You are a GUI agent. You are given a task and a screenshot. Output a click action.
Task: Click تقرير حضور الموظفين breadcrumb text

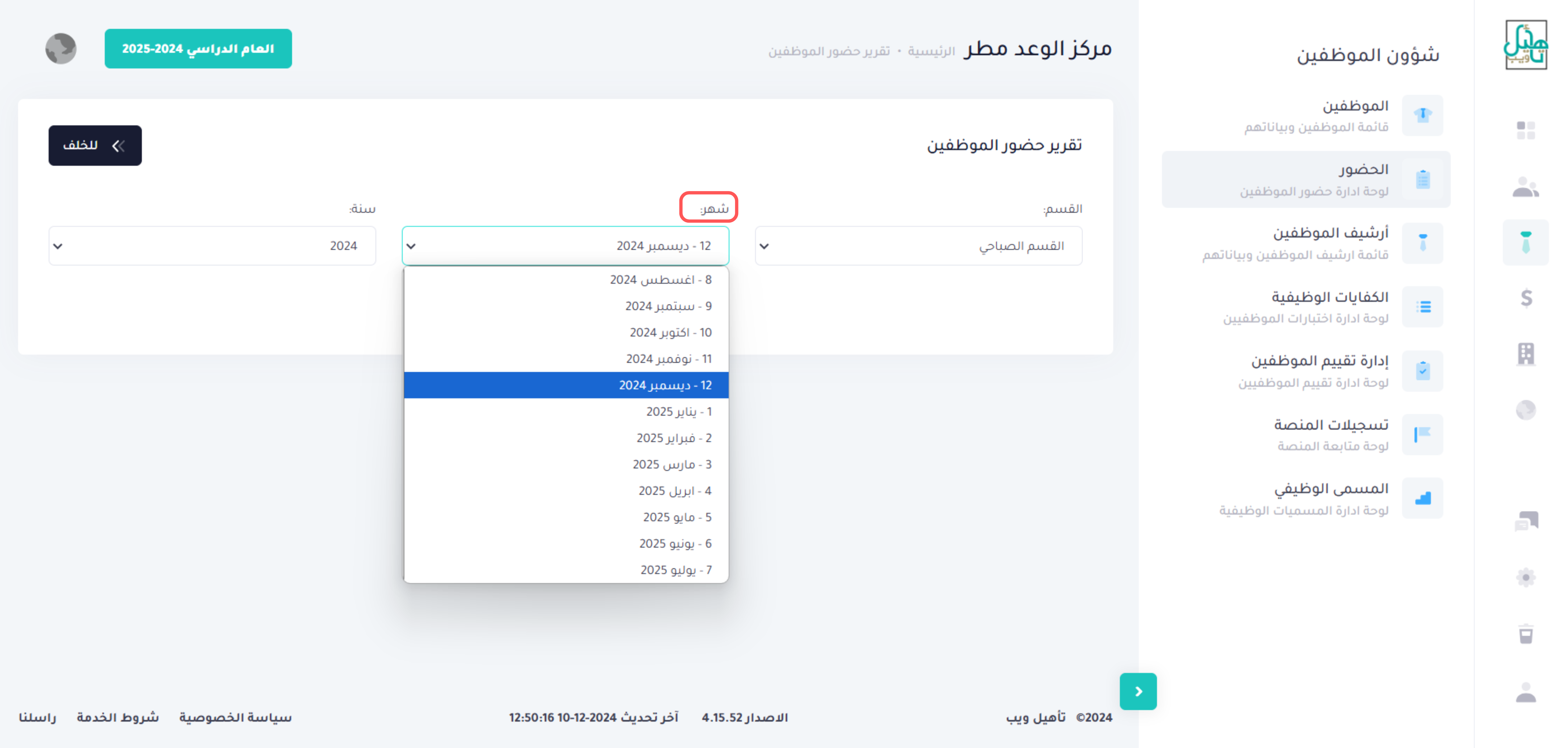[x=829, y=51]
